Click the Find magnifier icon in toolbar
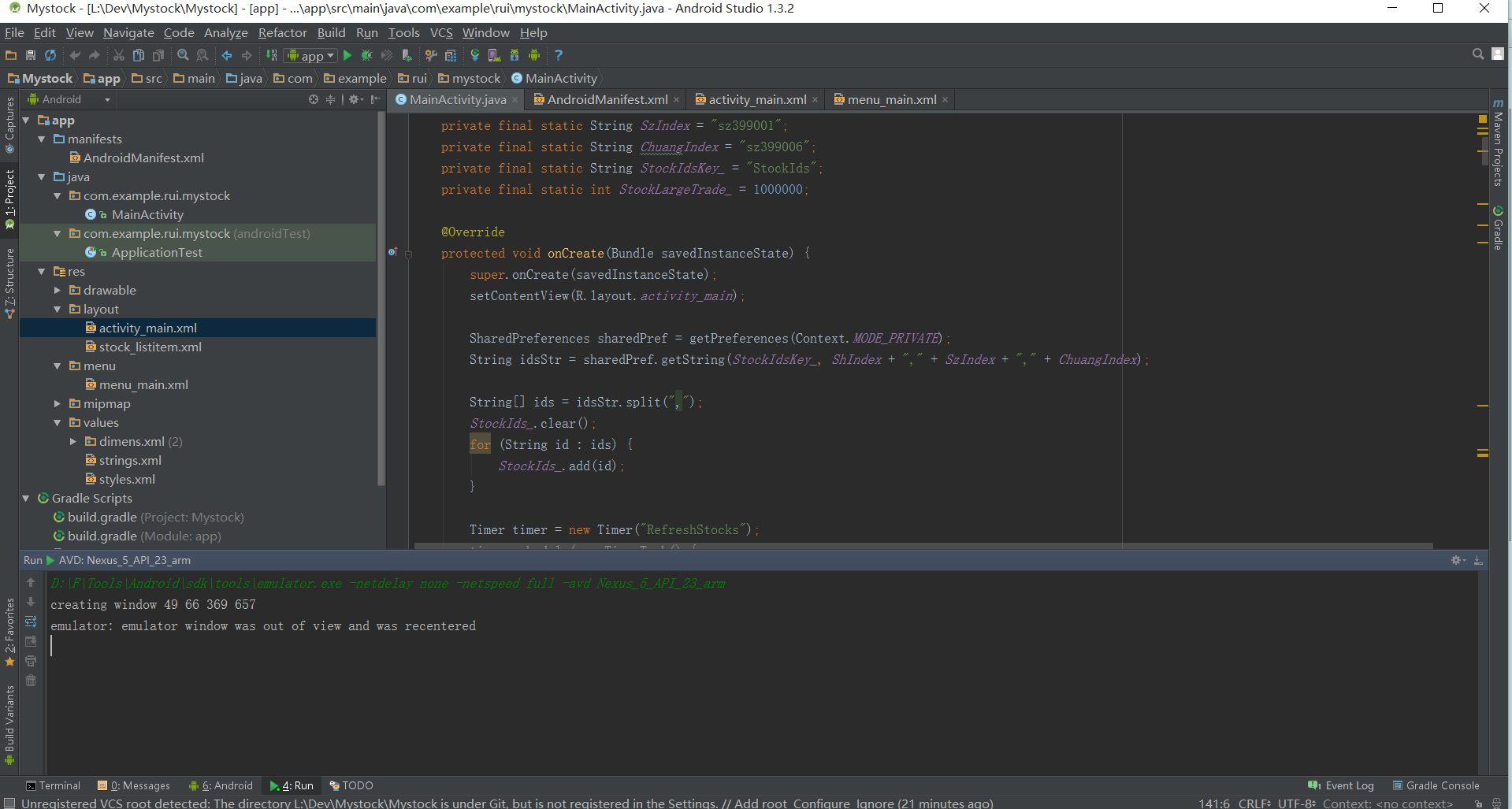This screenshot has width=1512, height=809. (x=183, y=55)
